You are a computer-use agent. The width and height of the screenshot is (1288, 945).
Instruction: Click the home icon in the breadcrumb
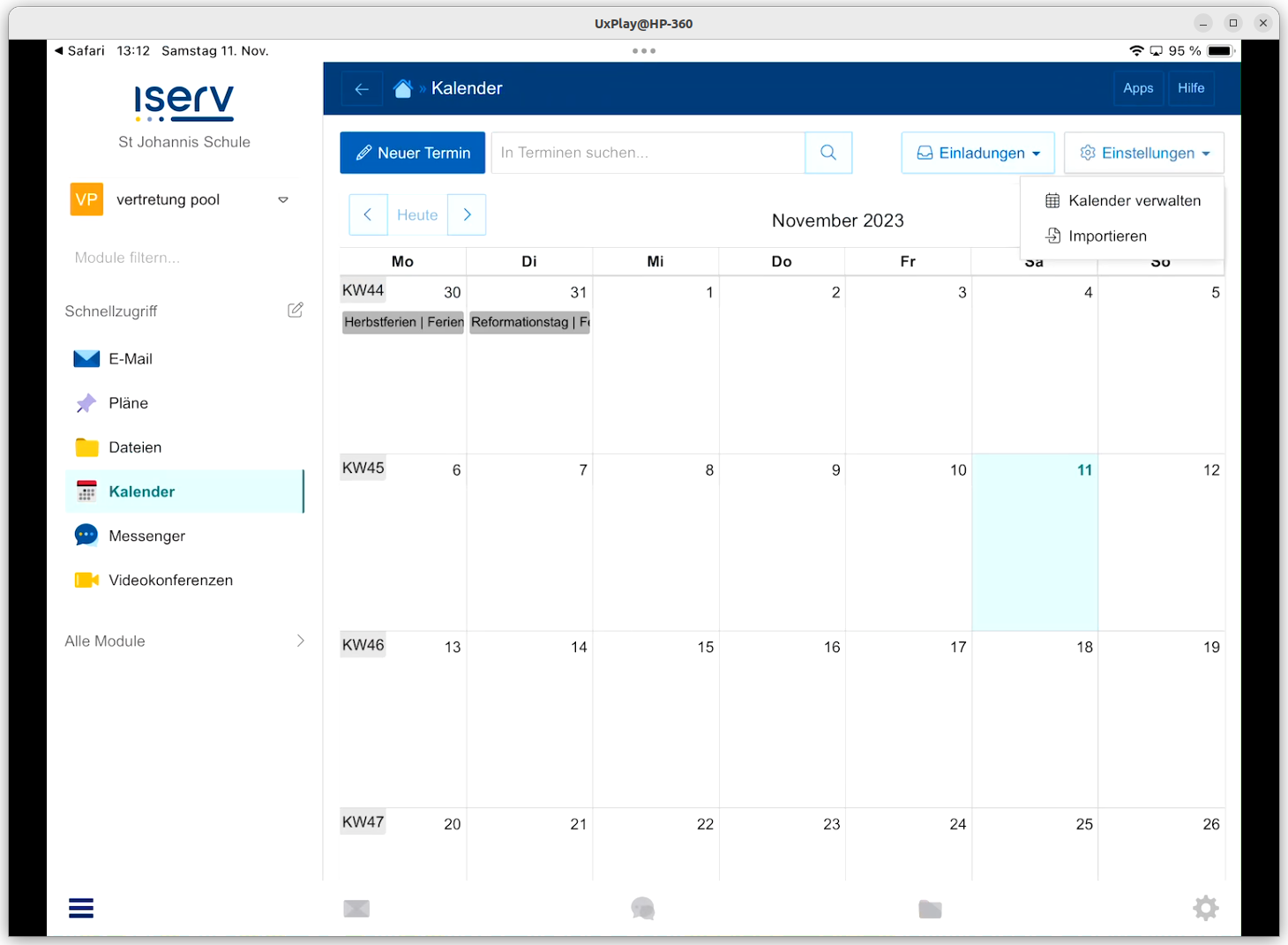(403, 87)
